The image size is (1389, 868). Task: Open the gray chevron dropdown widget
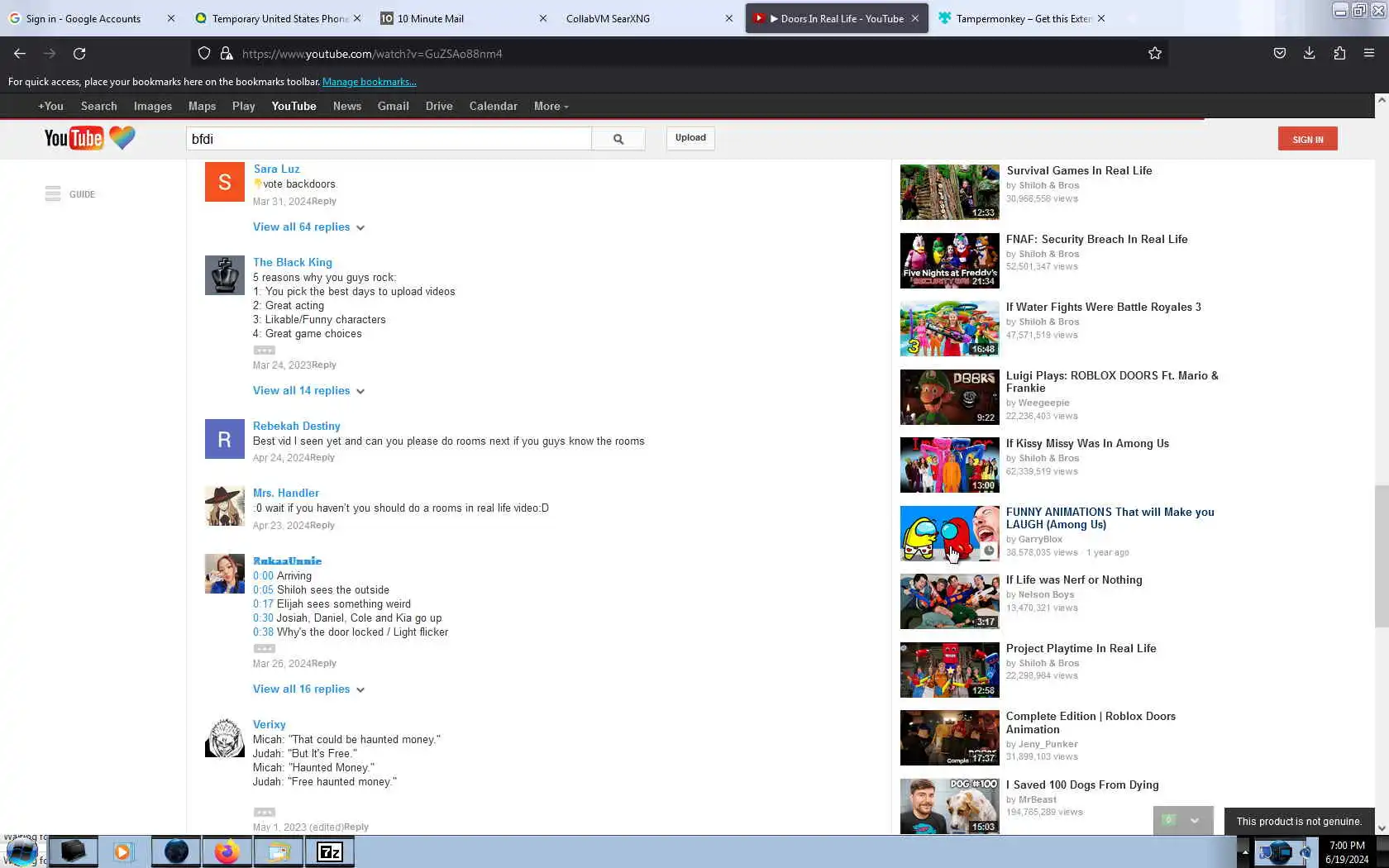pos(1194,820)
